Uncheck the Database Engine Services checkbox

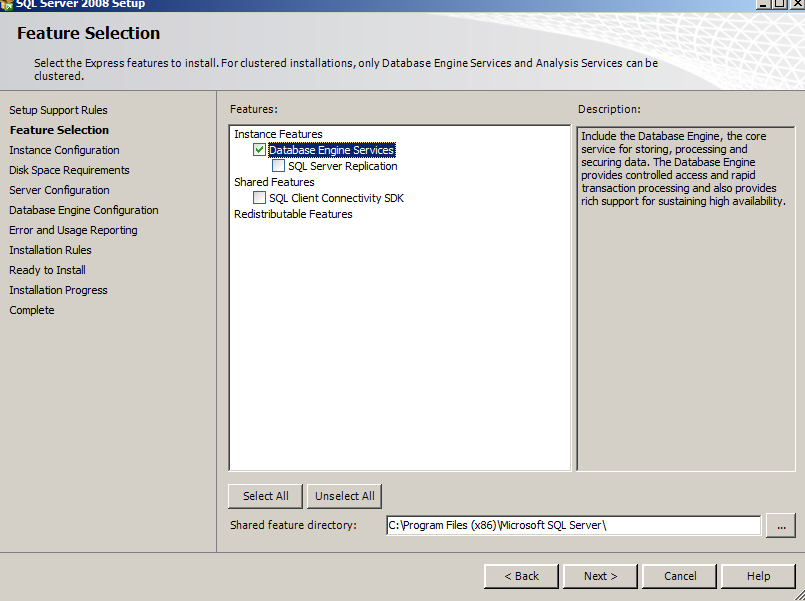pyautogui.click(x=260, y=150)
